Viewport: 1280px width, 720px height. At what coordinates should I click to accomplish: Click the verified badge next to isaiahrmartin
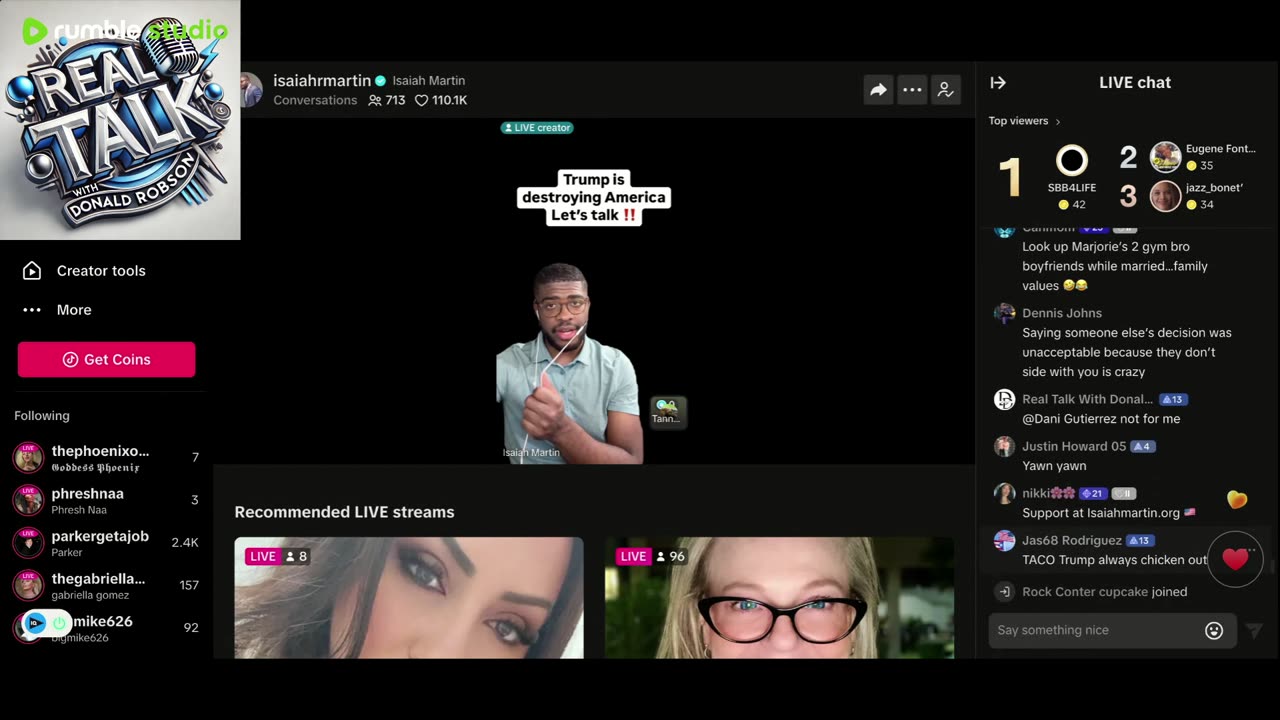click(380, 81)
